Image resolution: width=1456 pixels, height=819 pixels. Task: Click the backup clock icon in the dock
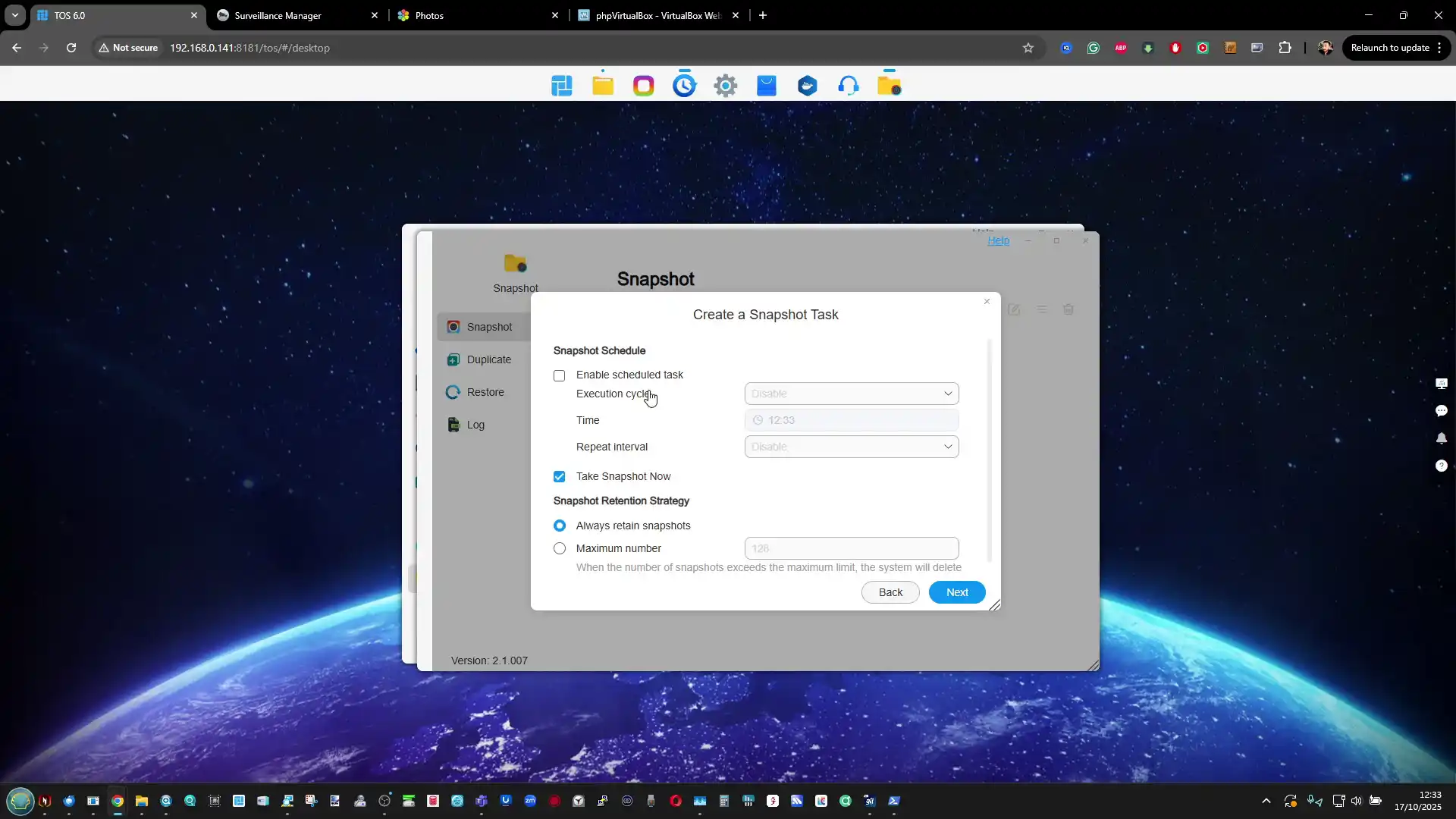[685, 86]
